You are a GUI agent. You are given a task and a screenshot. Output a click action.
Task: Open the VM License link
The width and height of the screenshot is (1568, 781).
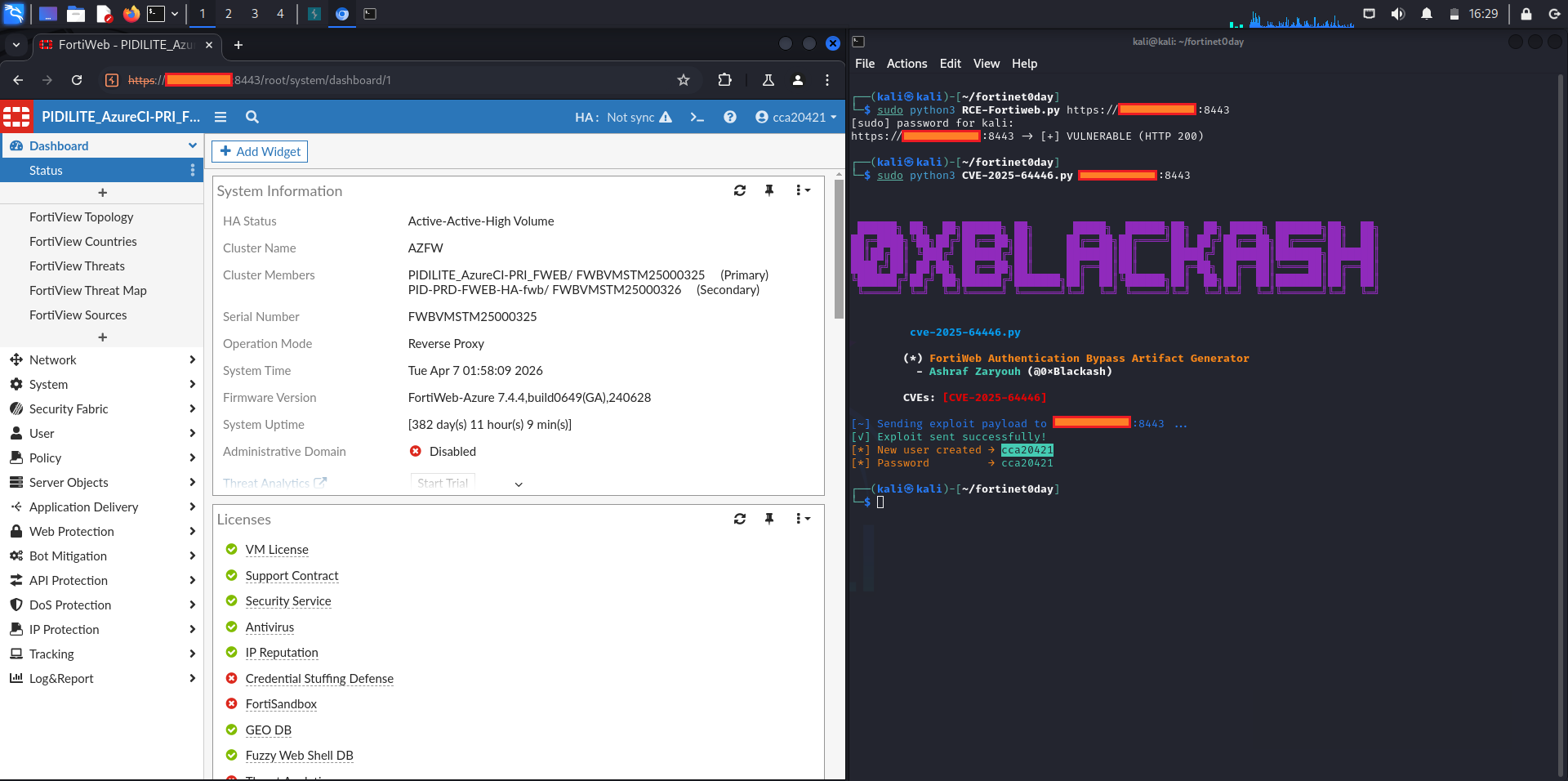[x=277, y=550]
